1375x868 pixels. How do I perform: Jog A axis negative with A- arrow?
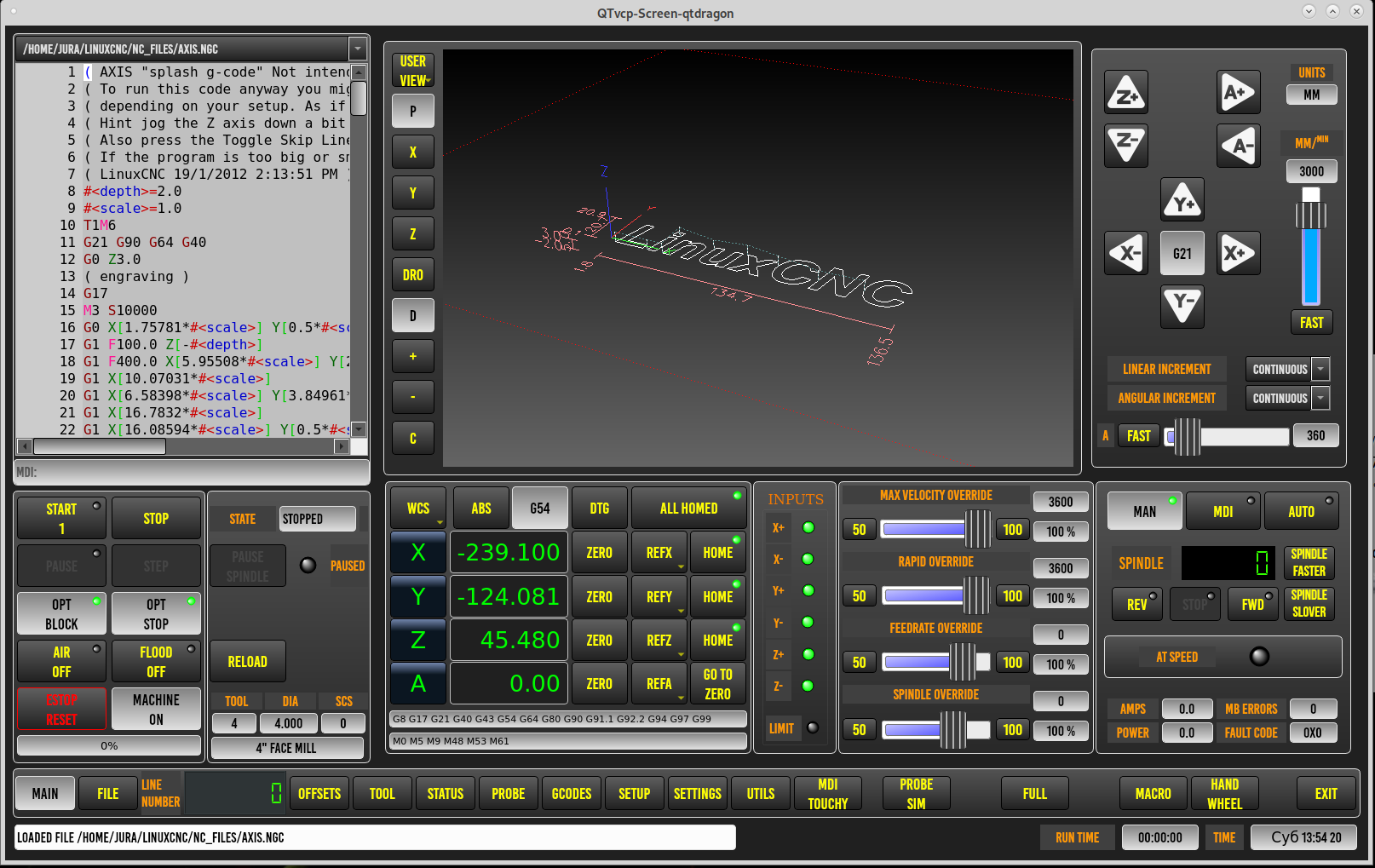1238,145
